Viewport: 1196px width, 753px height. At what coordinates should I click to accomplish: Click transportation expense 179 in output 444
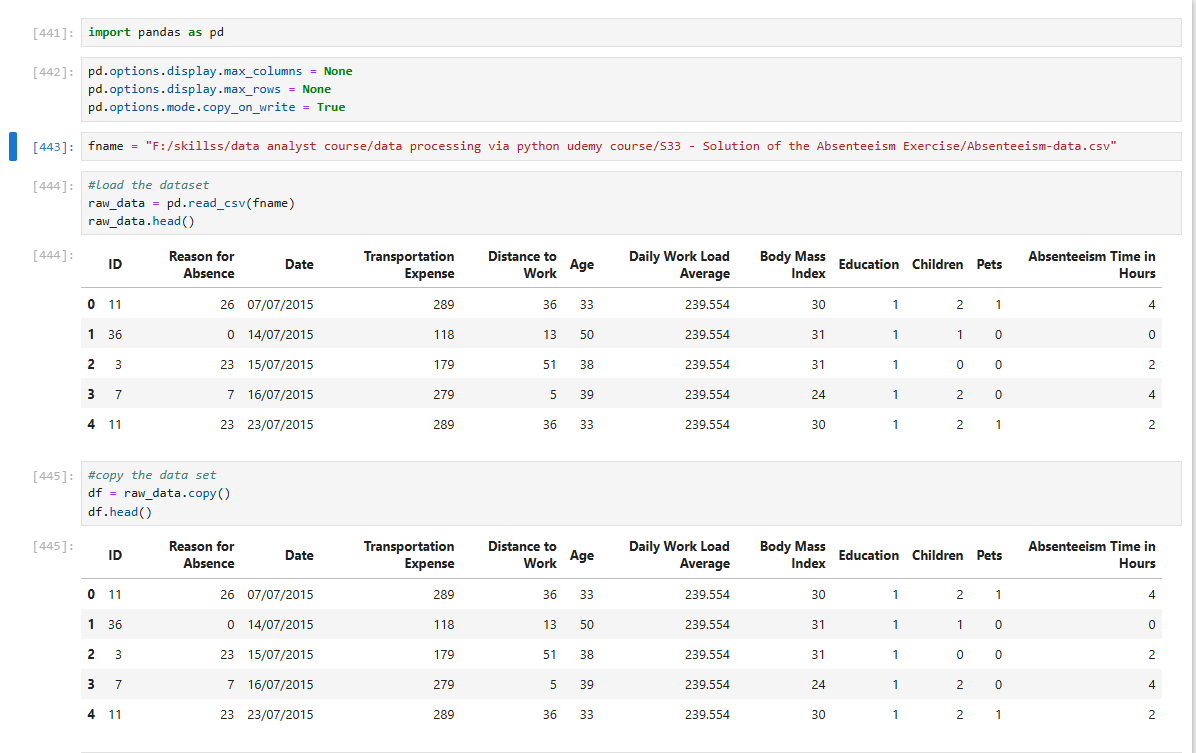tap(444, 365)
